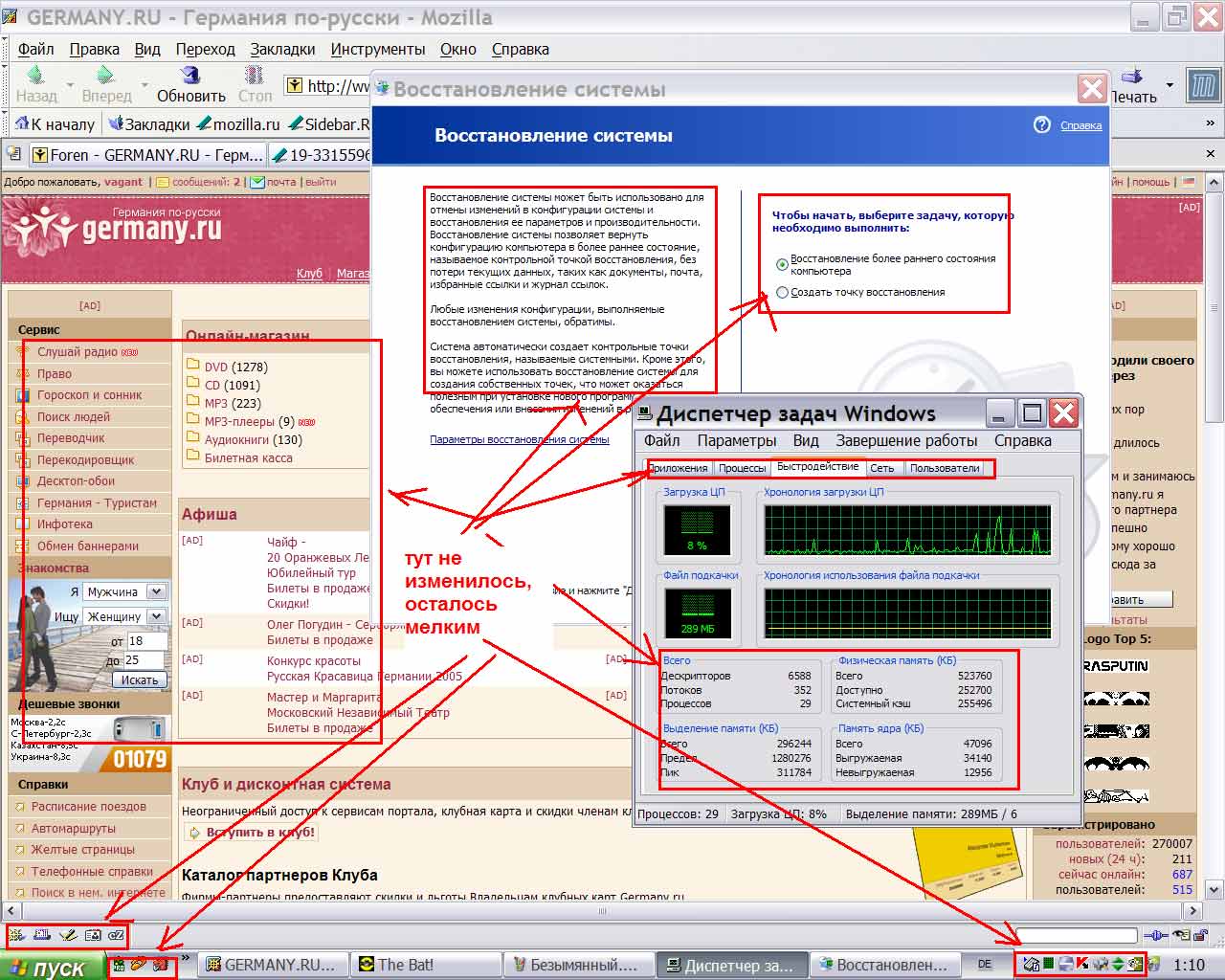Open the Инструменты menu in Mozilla
The image size is (1225, 980).
[378, 49]
